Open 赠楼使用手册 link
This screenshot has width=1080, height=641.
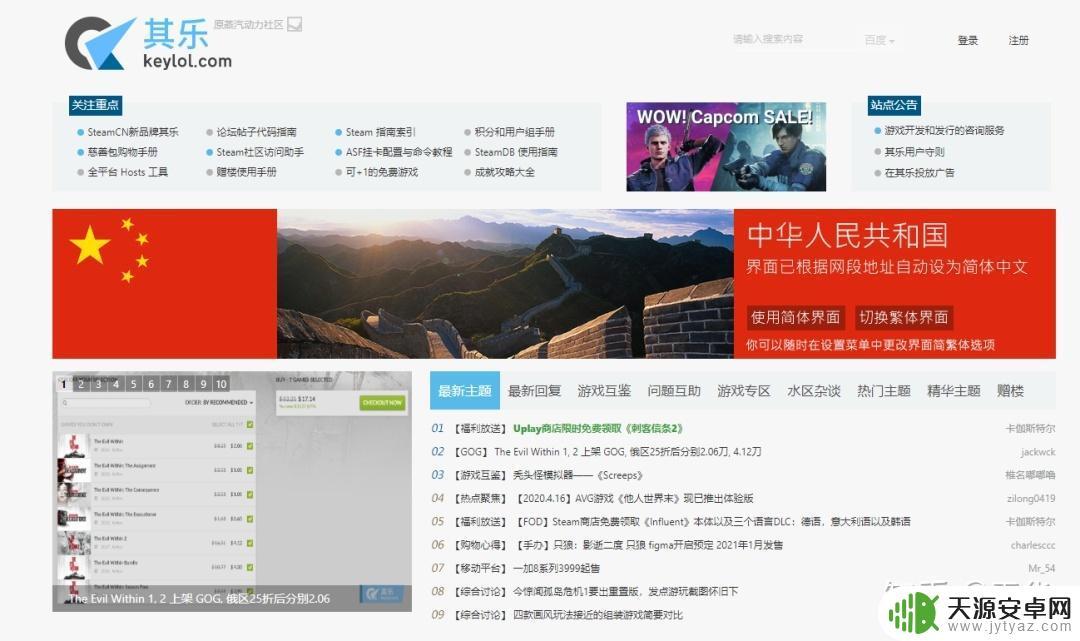[246, 171]
